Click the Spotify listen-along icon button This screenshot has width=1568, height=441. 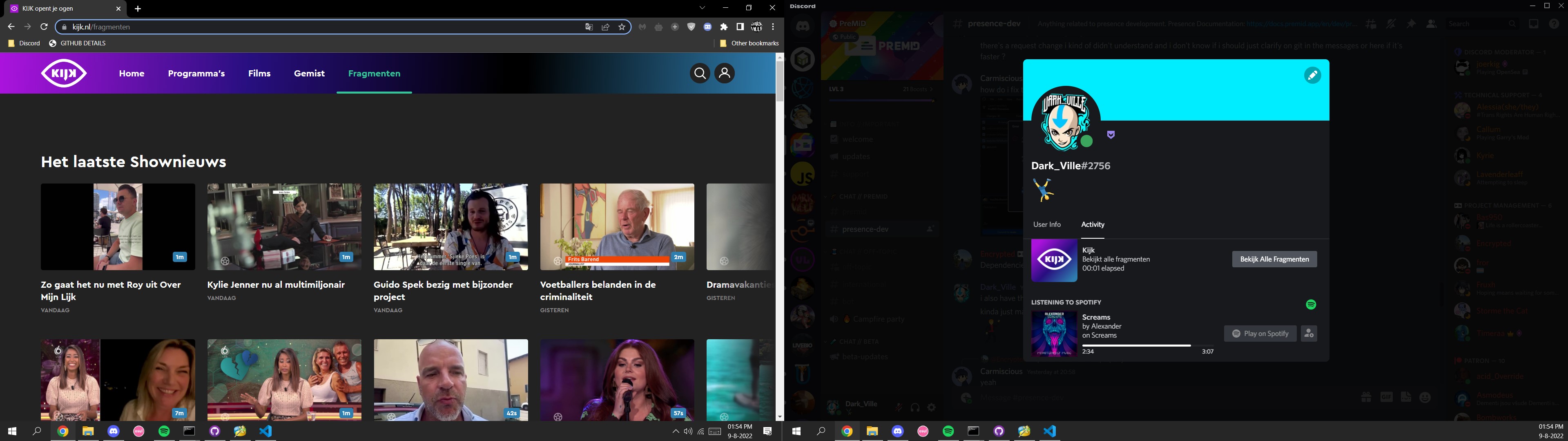tap(1309, 333)
